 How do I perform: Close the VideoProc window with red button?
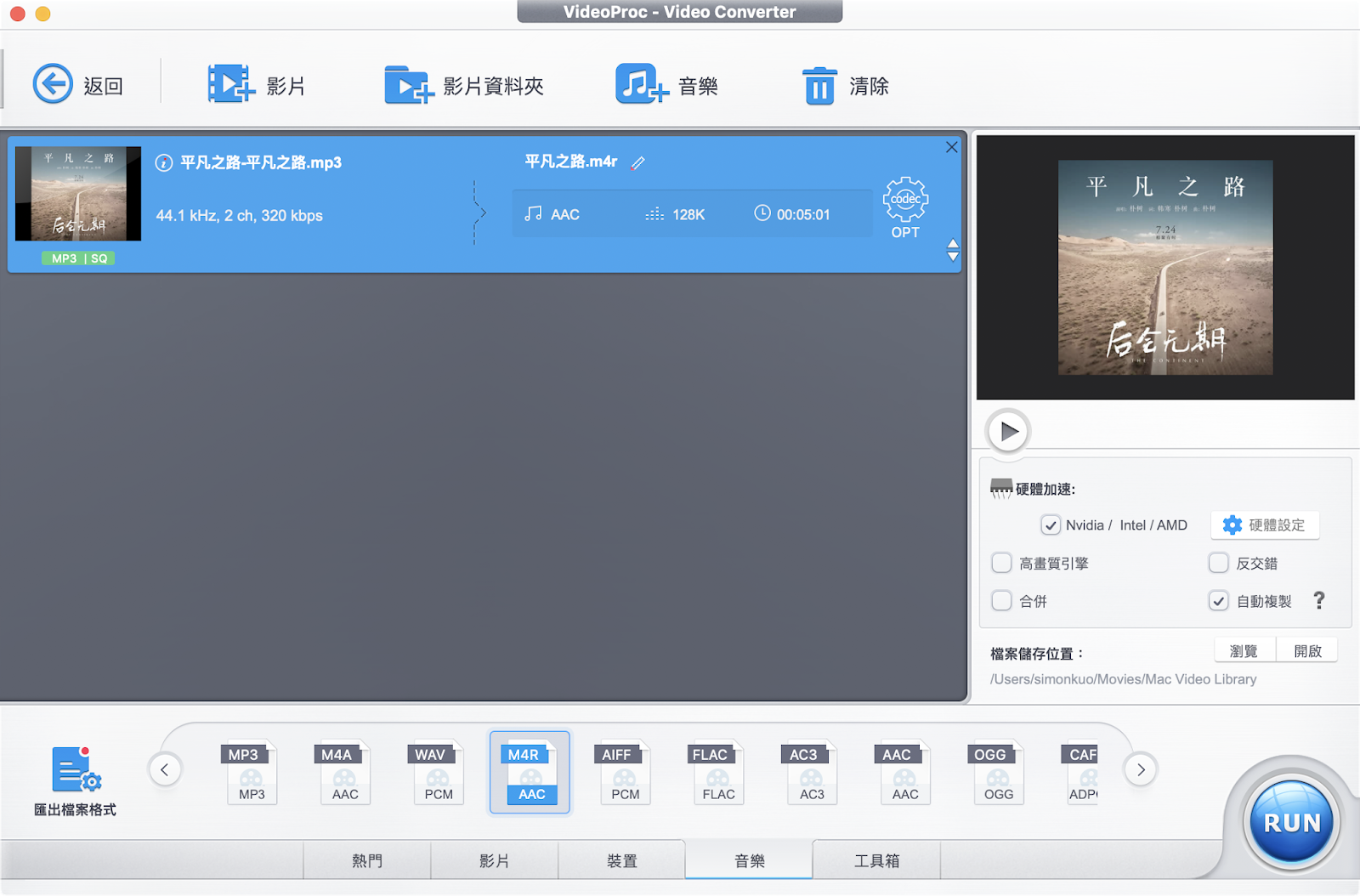pyautogui.click(x=17, y=14)
